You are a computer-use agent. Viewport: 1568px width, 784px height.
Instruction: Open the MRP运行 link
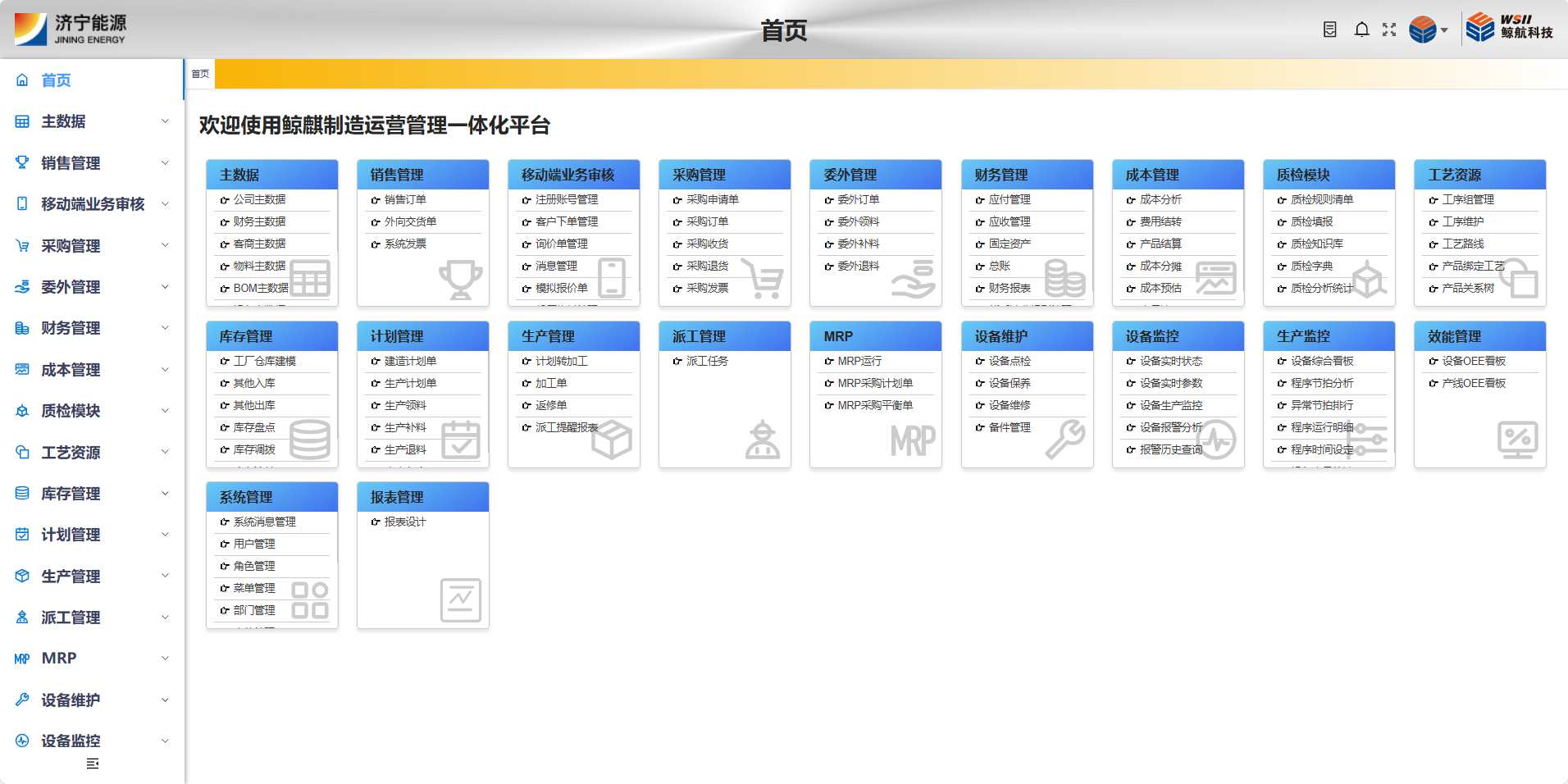pyautogui.click(x=859, y=361)
